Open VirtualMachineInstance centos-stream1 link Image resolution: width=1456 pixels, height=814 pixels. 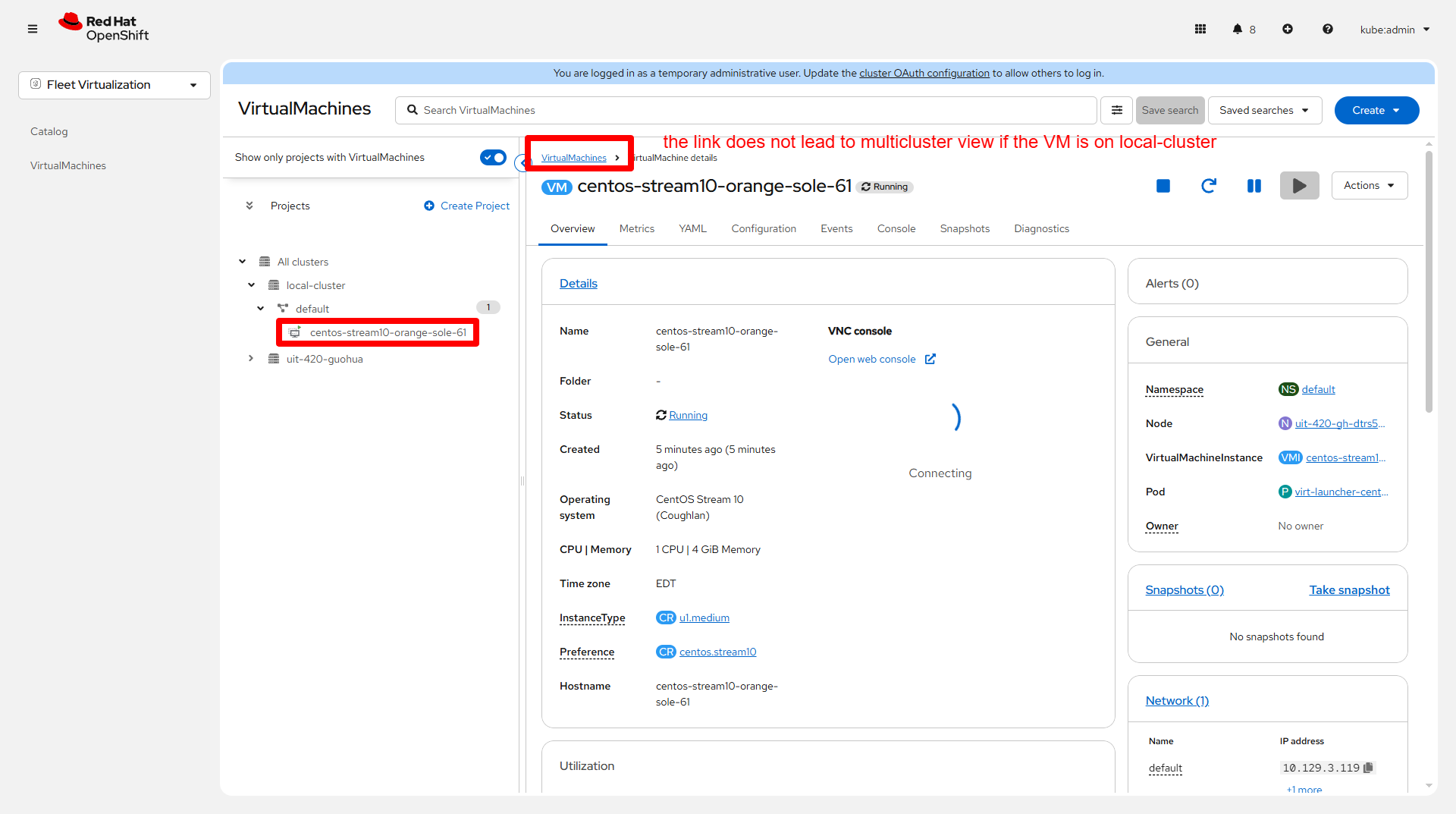pyautogui.click(x=1346, y=457)
